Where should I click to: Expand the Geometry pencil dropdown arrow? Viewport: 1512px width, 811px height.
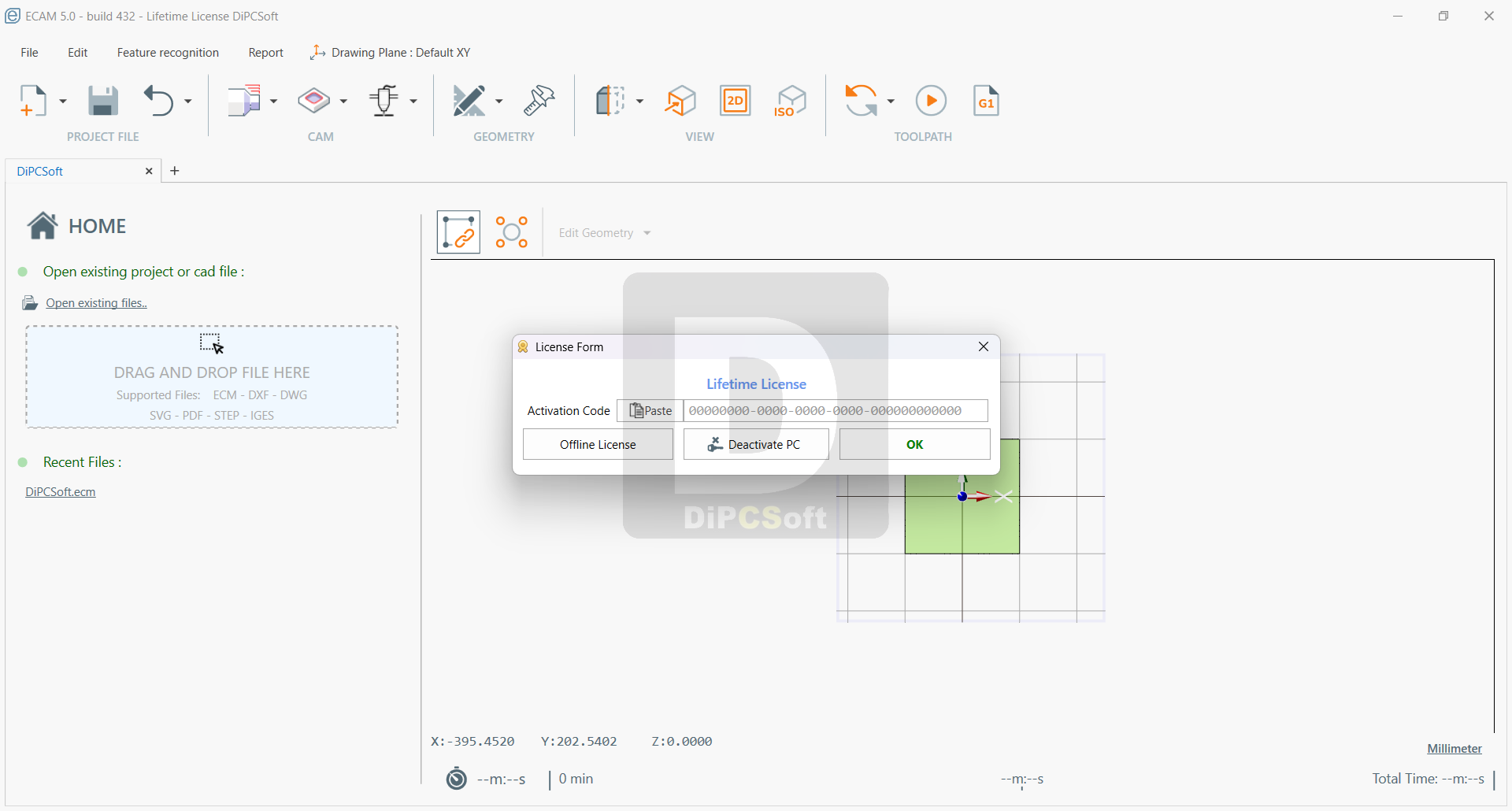[498, 101]
